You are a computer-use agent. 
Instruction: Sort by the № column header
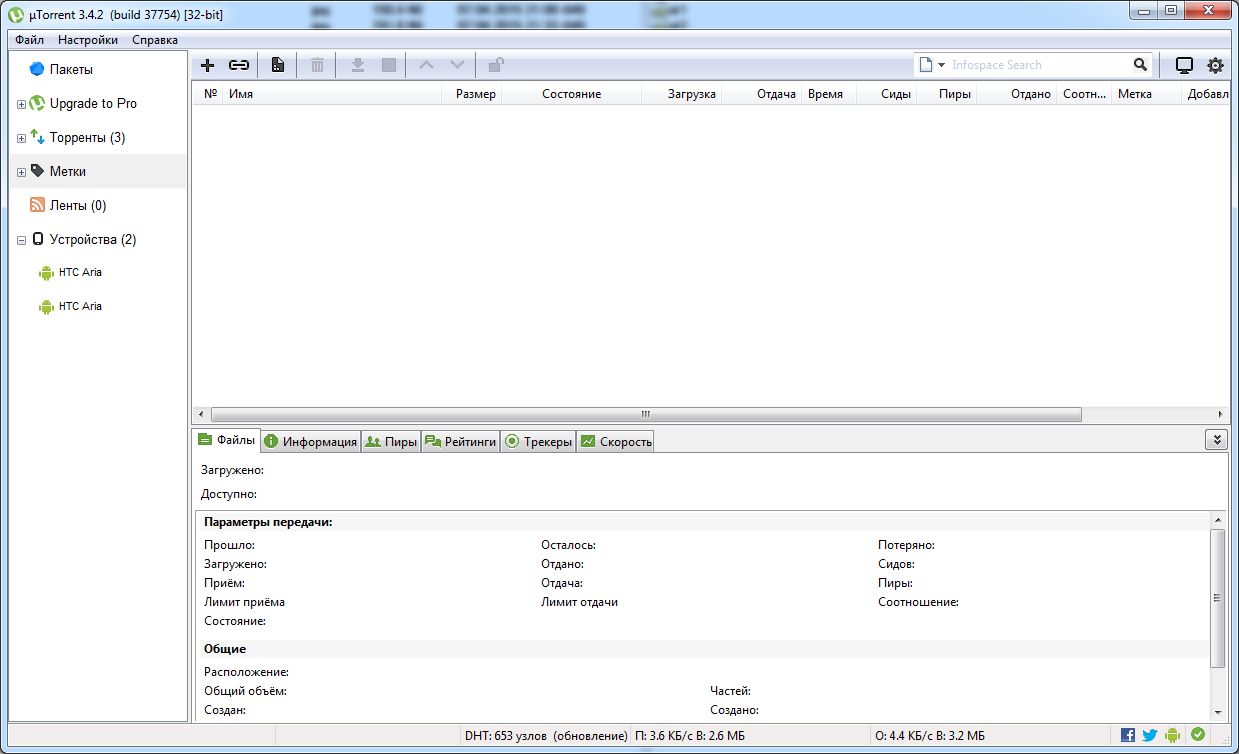[x=208, y=94]
